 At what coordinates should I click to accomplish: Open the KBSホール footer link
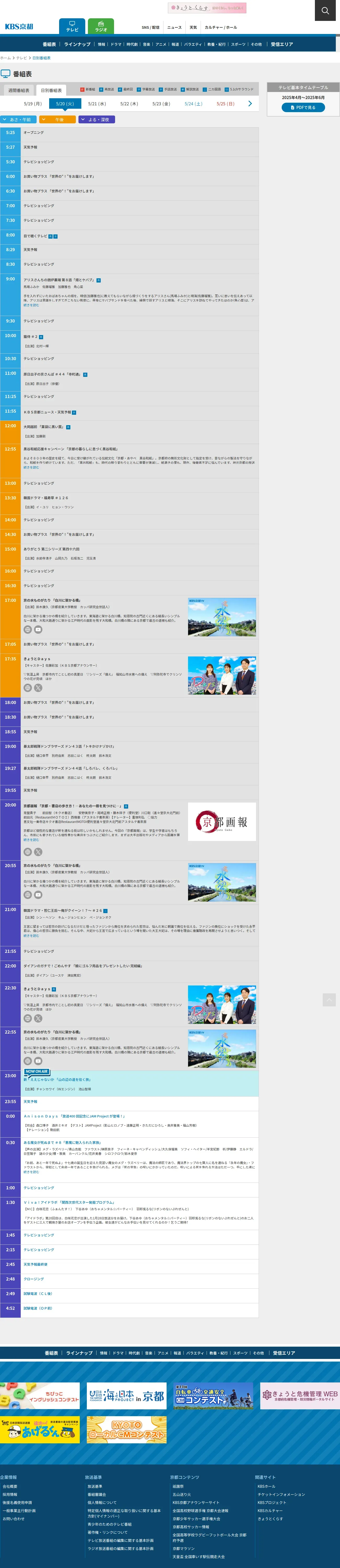266,1486
